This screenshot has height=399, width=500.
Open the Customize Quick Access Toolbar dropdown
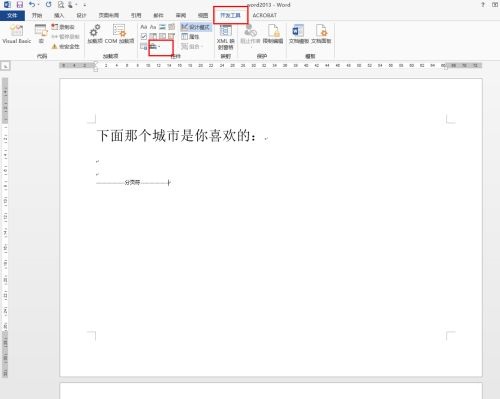tap(84, 5)
